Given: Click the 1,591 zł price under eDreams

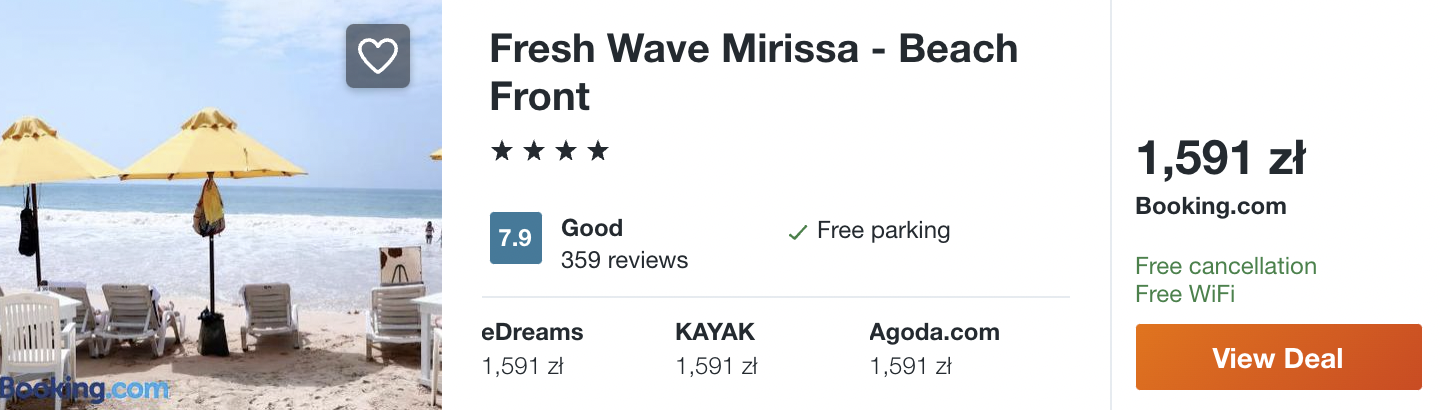Looking at the screenshot, I should click(522, 367).
